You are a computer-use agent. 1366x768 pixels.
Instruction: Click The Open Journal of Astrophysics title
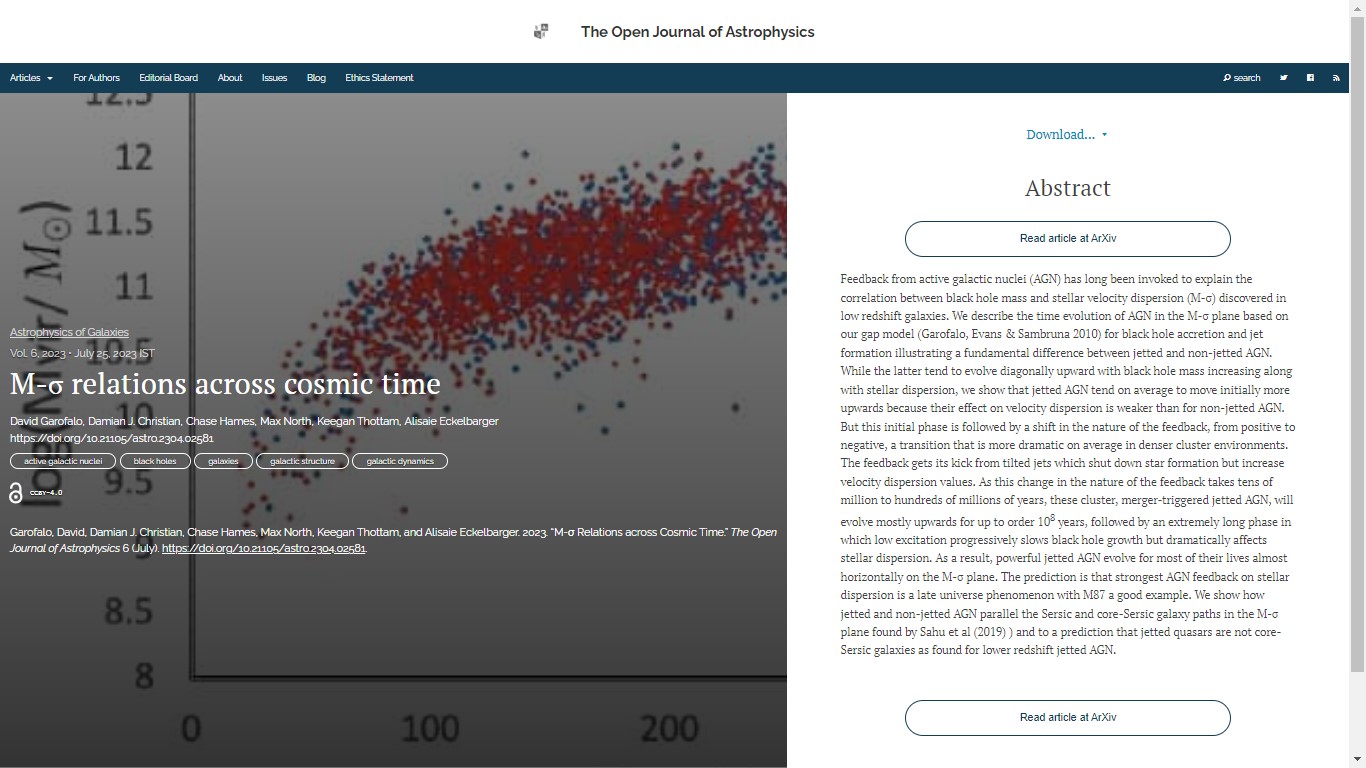coord(697,32)
